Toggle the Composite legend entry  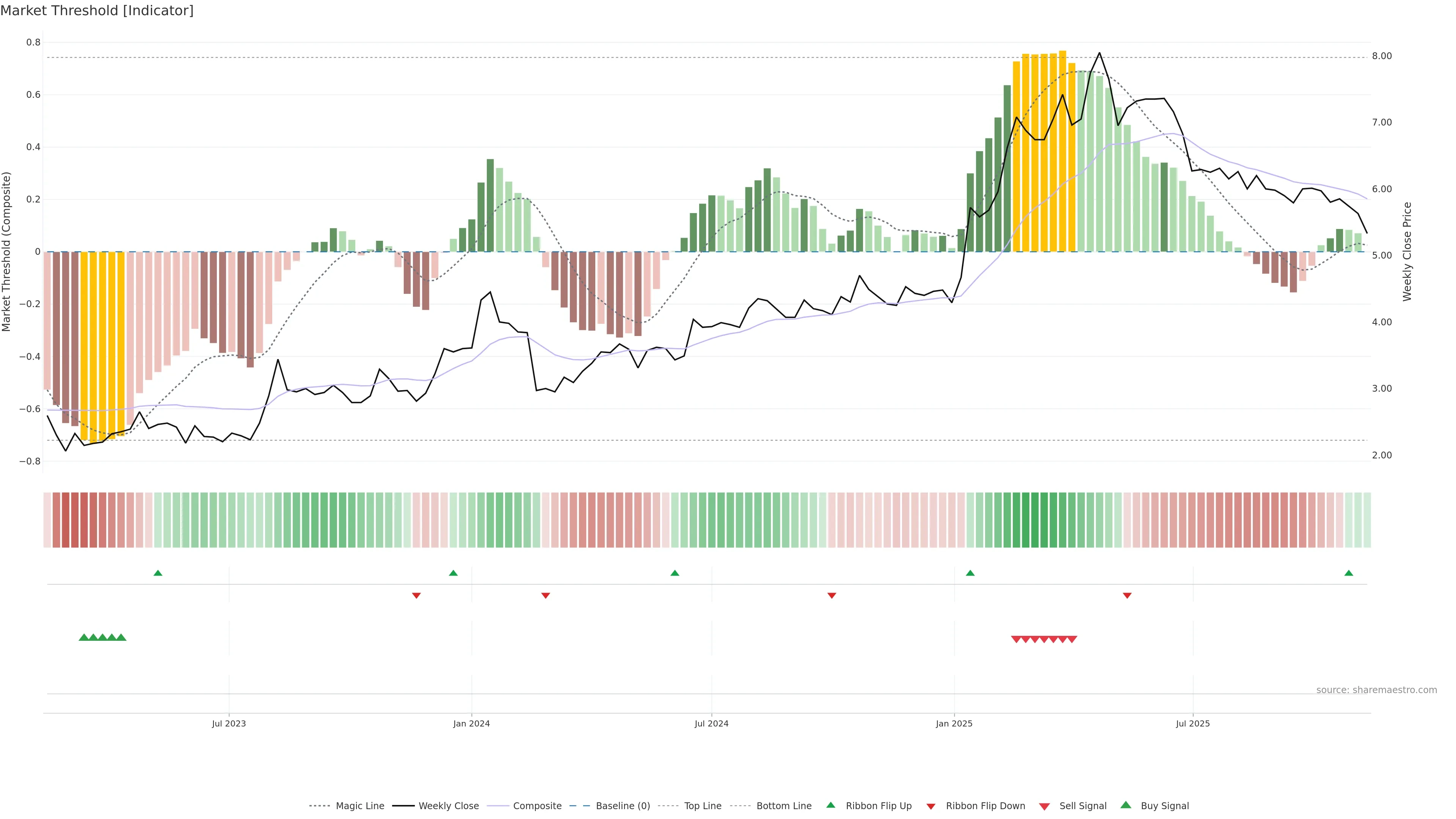pos(537,806)
